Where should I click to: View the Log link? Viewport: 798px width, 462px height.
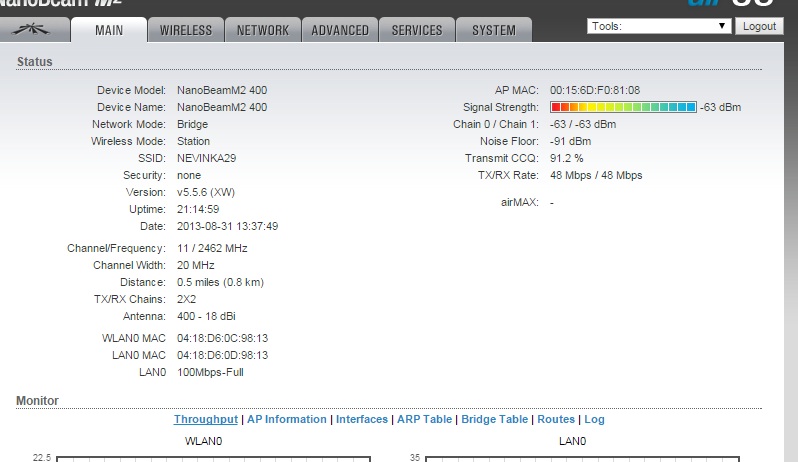coord(594,419)
